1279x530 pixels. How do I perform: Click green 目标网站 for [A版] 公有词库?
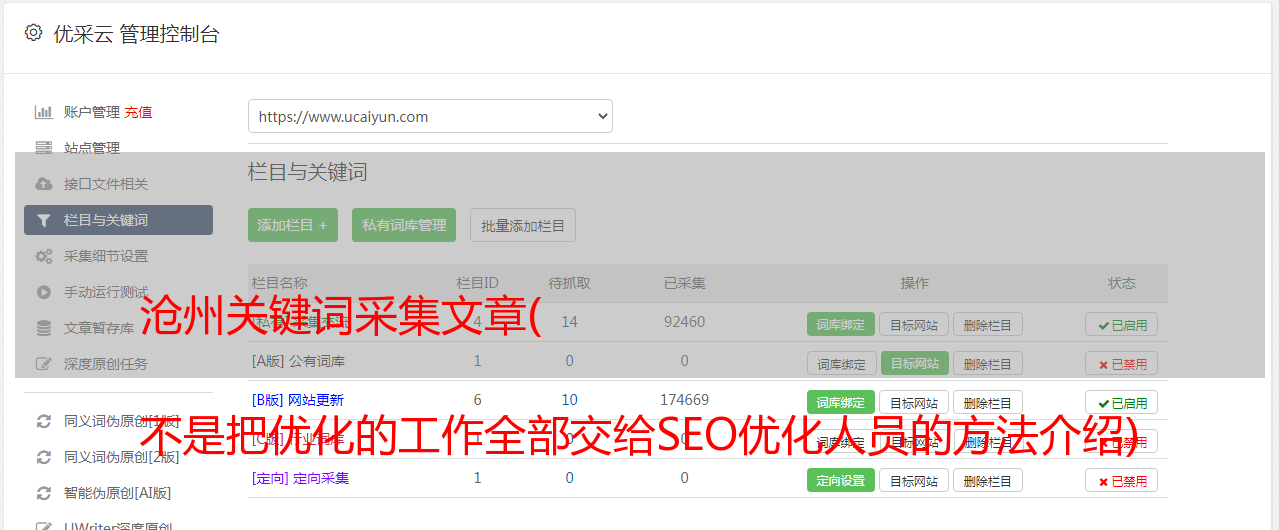(x=914, y=364)
